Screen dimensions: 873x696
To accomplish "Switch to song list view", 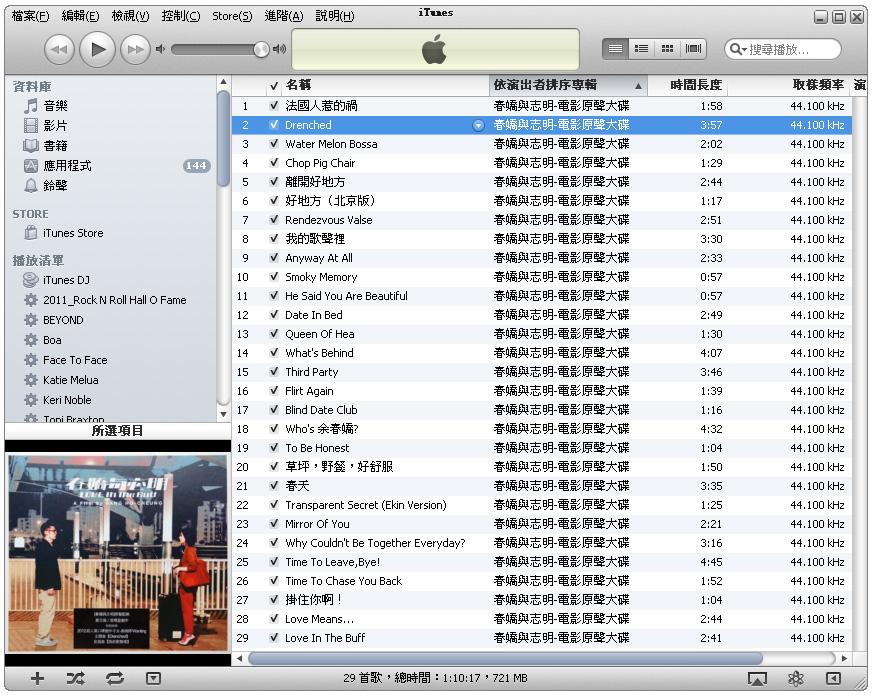I will click(x=615, y=49).
